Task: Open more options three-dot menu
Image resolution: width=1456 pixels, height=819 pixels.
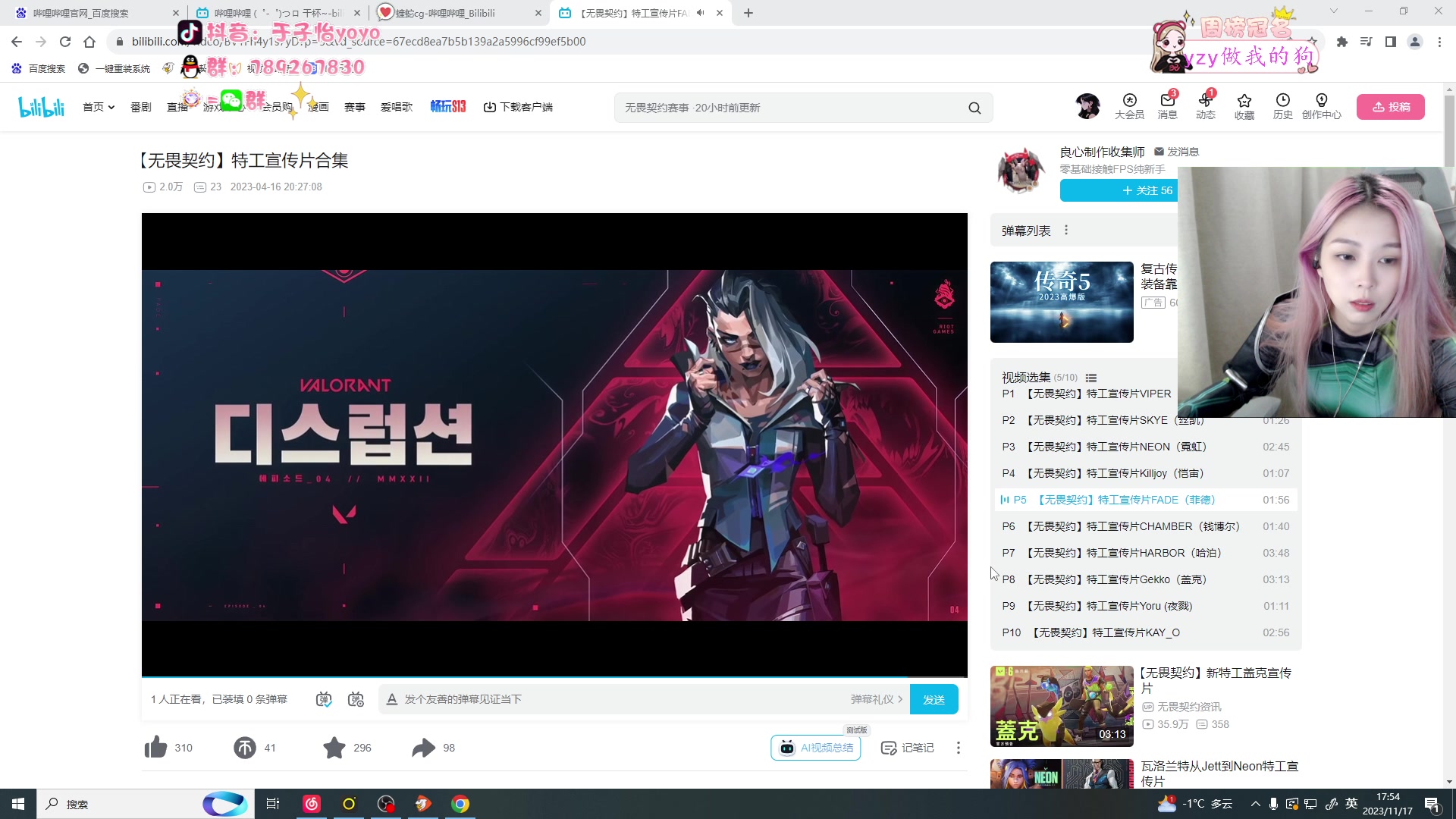Action: point(959,748)
